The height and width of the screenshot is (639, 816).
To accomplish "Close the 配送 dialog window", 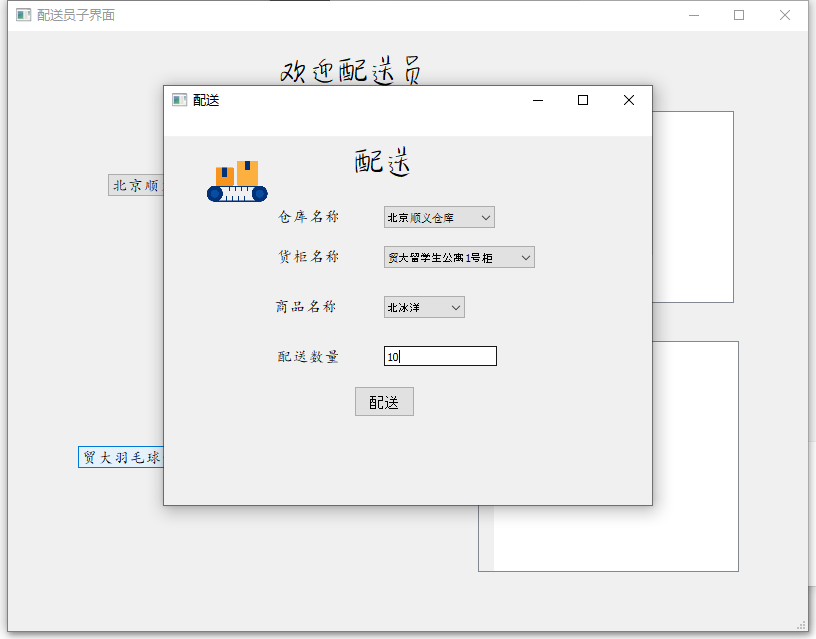I will (629, 100).
